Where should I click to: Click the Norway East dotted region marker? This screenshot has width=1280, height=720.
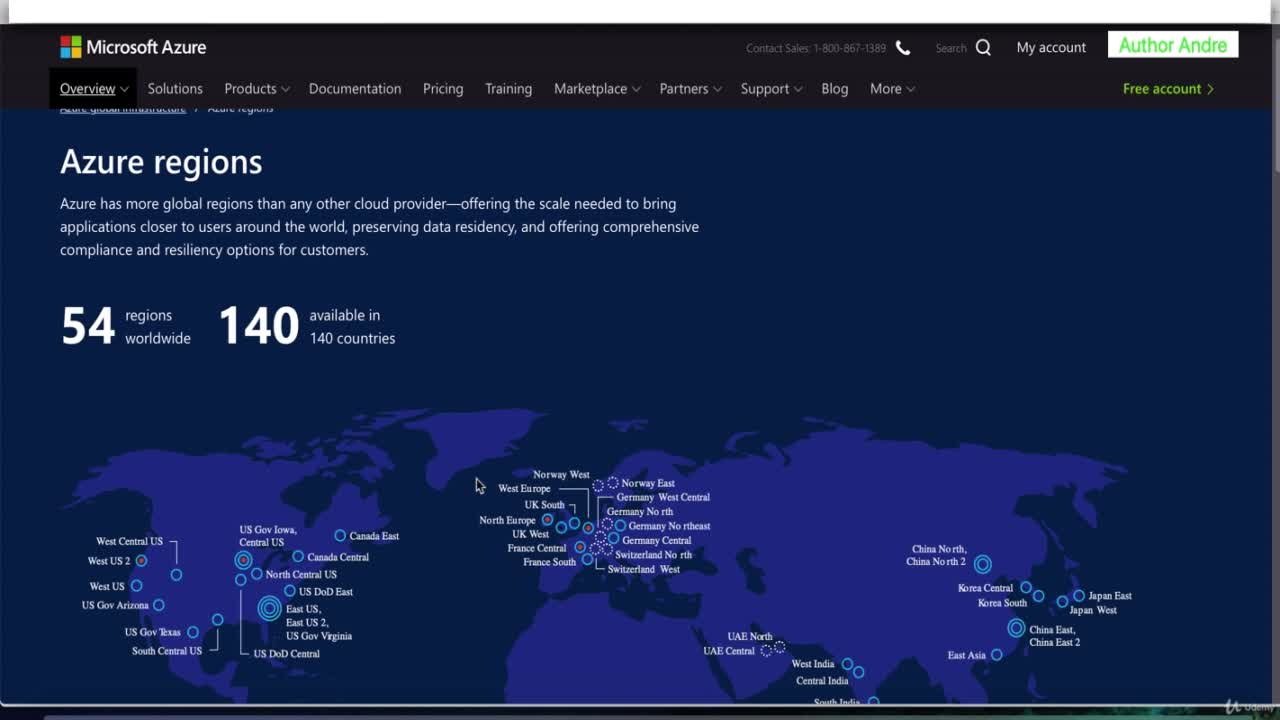coord(613,483)
